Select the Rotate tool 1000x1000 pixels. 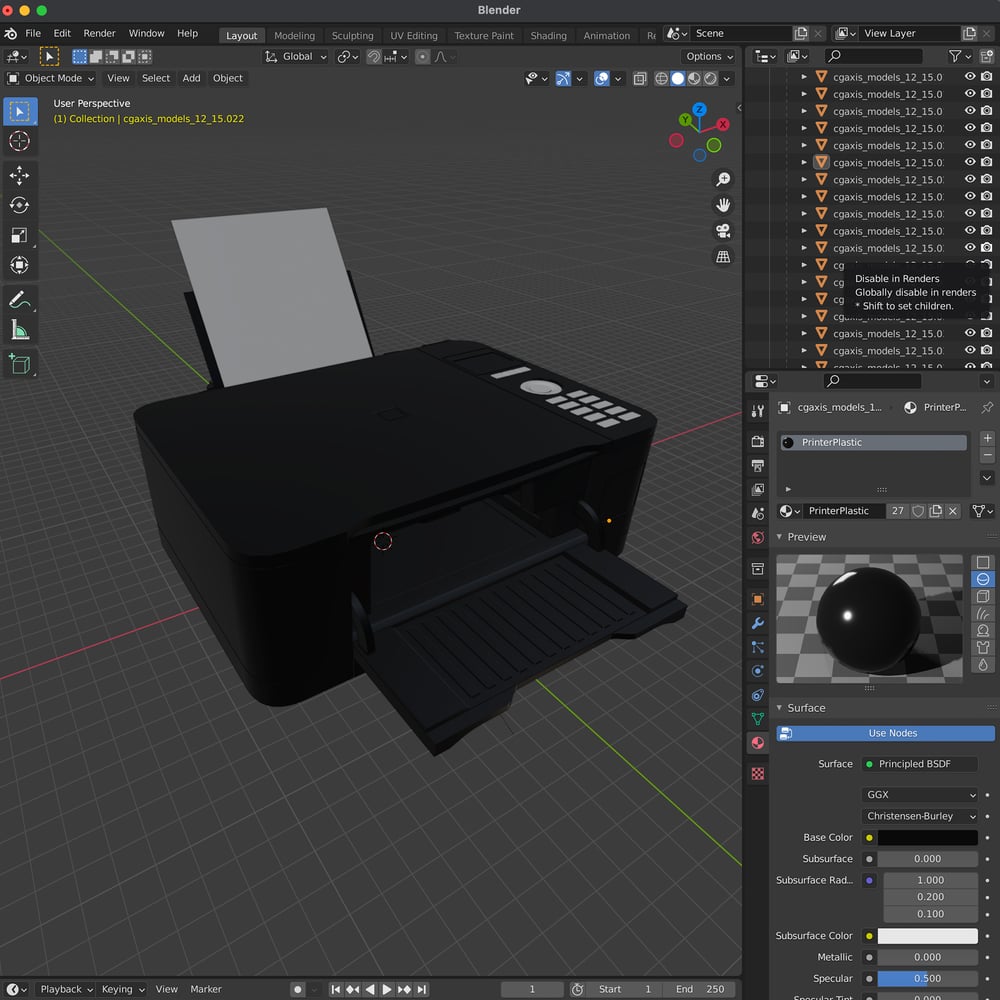point(20,205)
